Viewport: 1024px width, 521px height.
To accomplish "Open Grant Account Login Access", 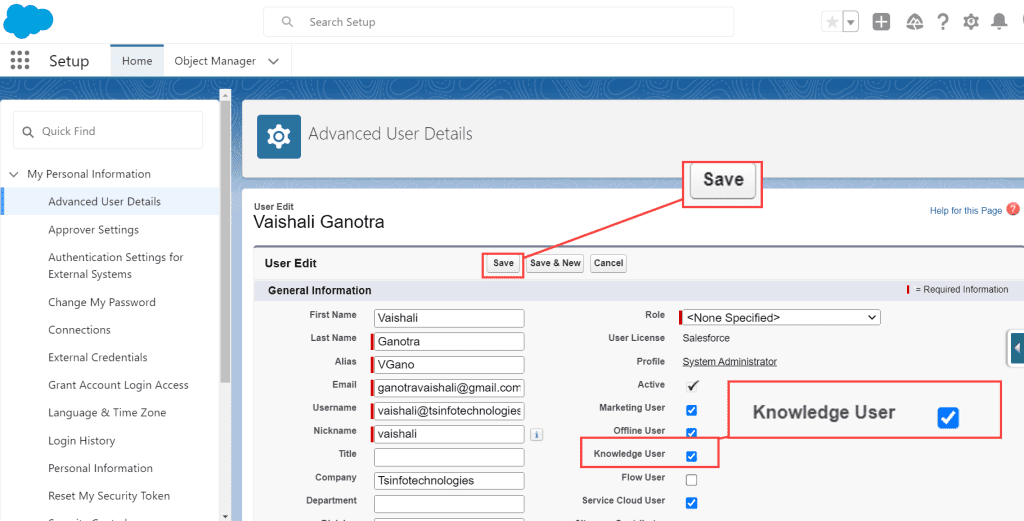I will click(x=118, y=385).
